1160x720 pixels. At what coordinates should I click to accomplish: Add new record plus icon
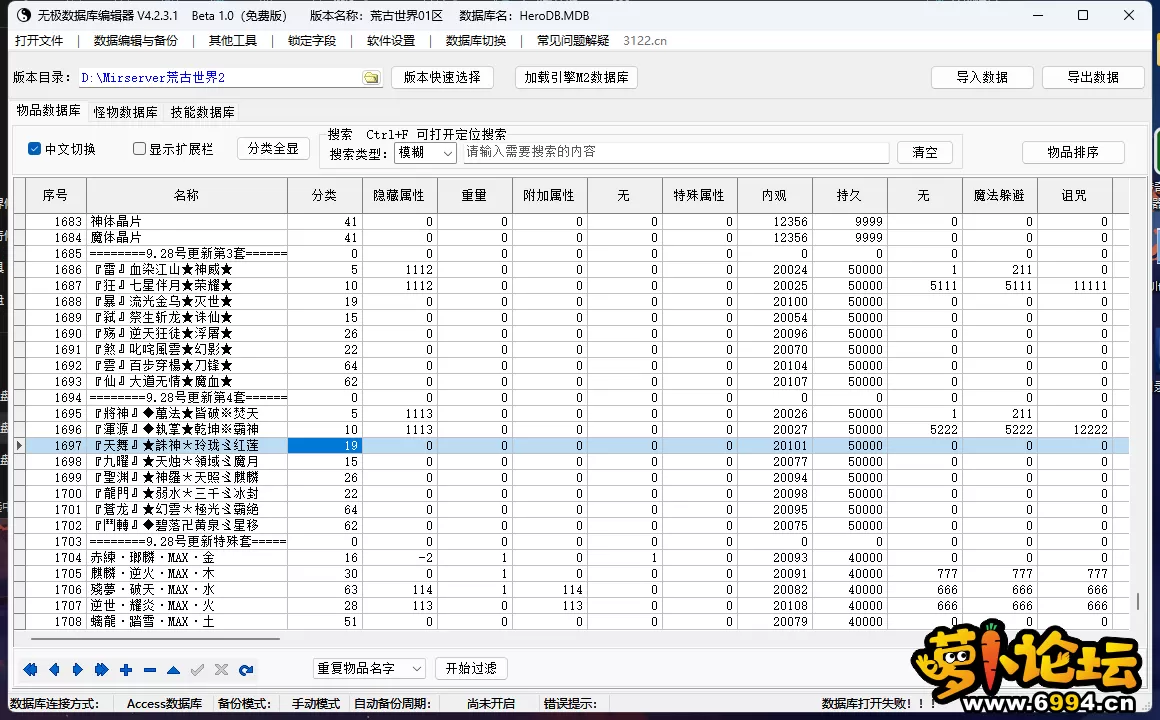click(x=126, y=670)
